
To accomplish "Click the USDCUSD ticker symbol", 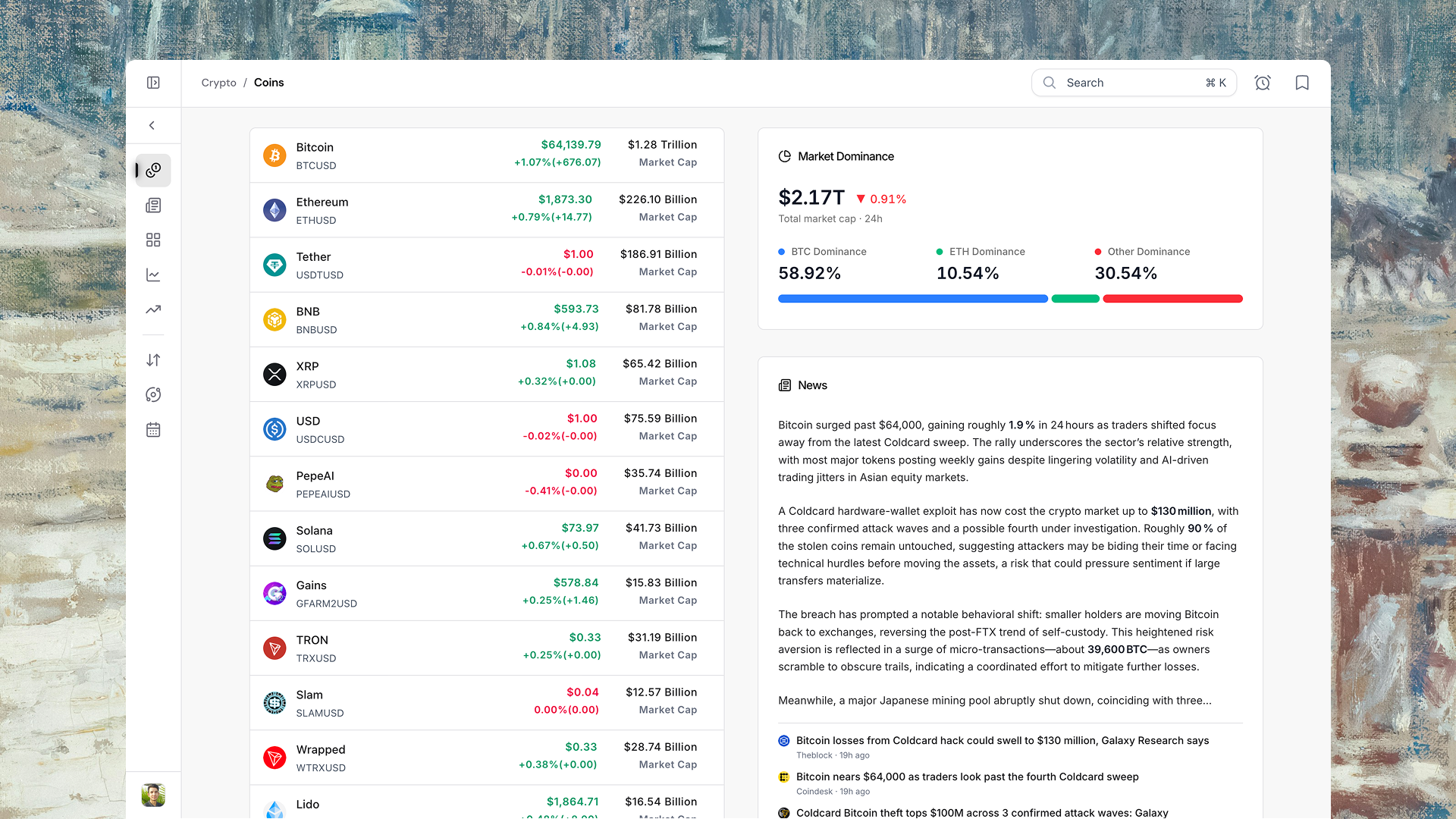I will click(320, 440).
